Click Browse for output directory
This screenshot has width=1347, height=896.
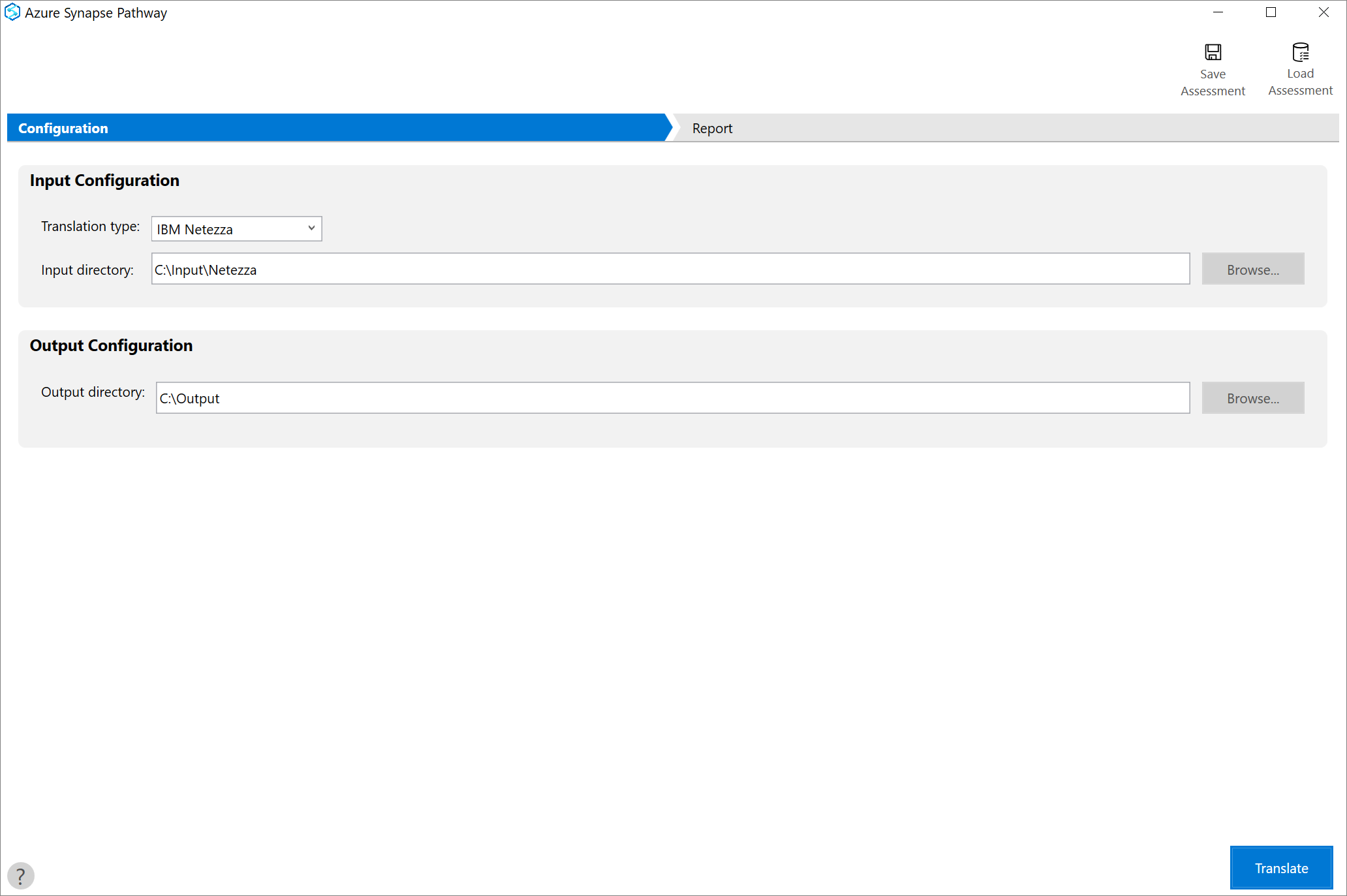(1253, 397)
